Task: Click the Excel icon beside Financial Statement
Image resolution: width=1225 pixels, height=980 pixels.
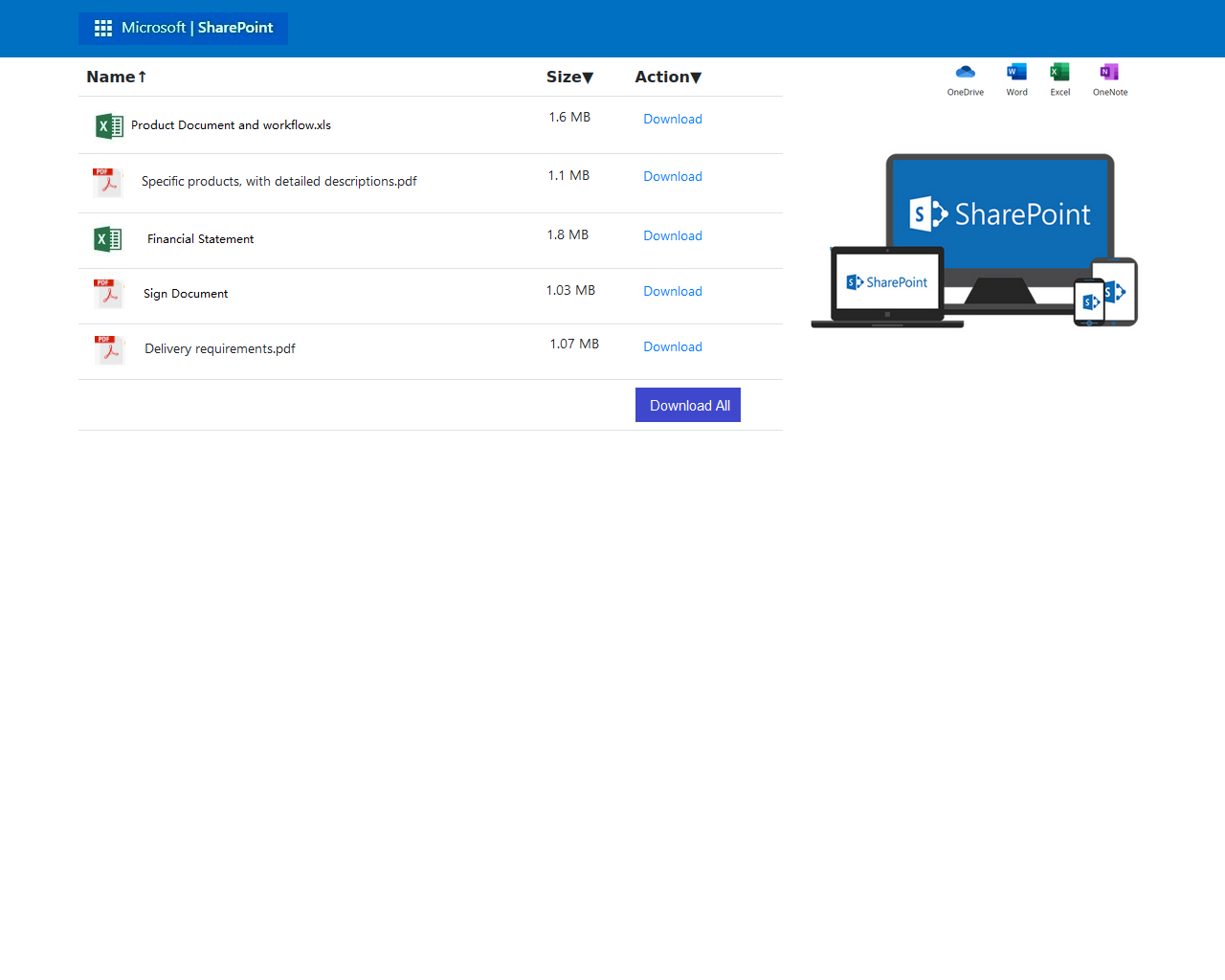Action: 108,239
